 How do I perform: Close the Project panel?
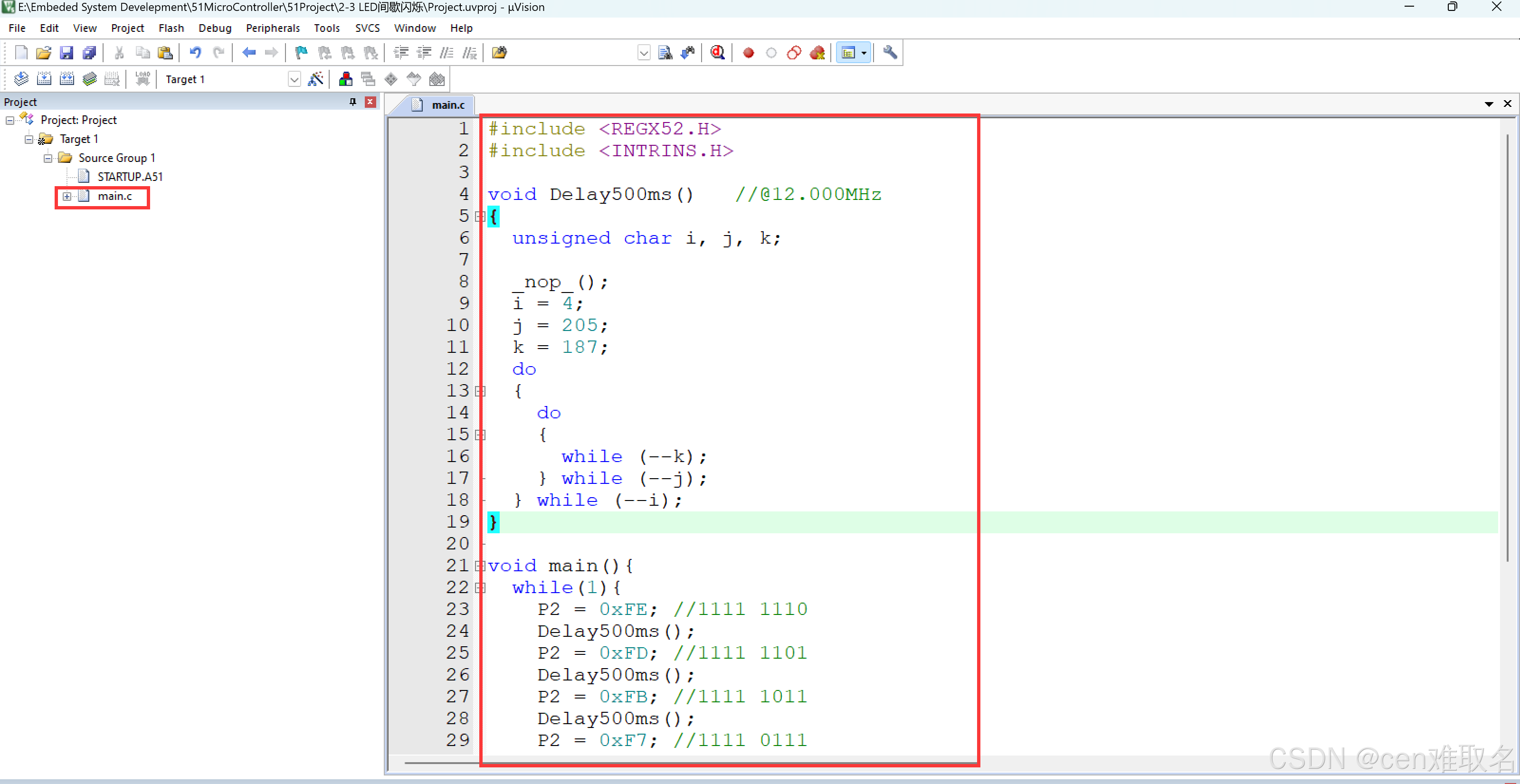pos(370,102)
